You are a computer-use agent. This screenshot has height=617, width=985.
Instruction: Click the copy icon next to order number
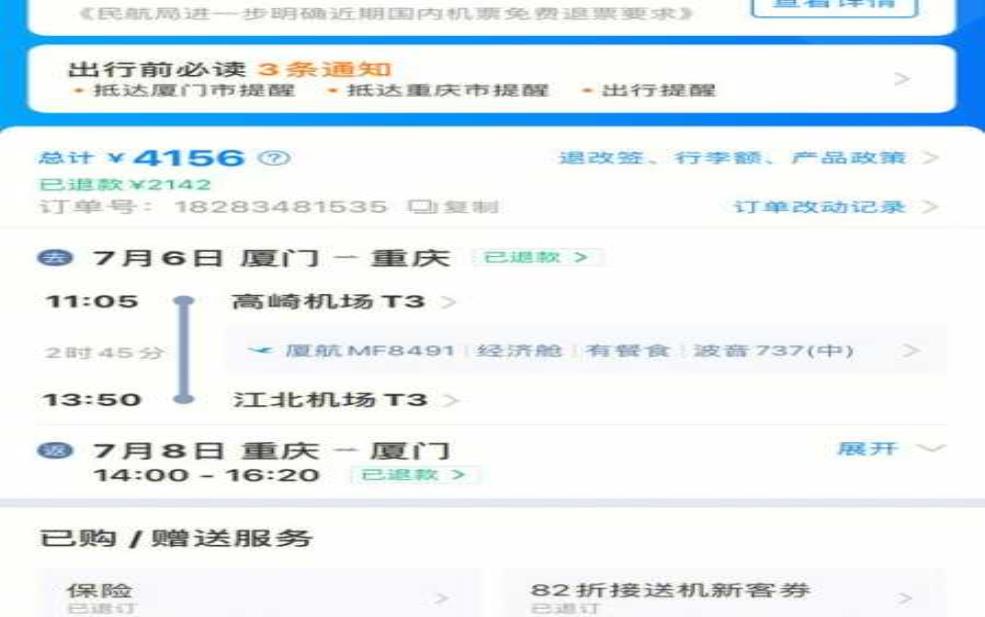point(418,207)
